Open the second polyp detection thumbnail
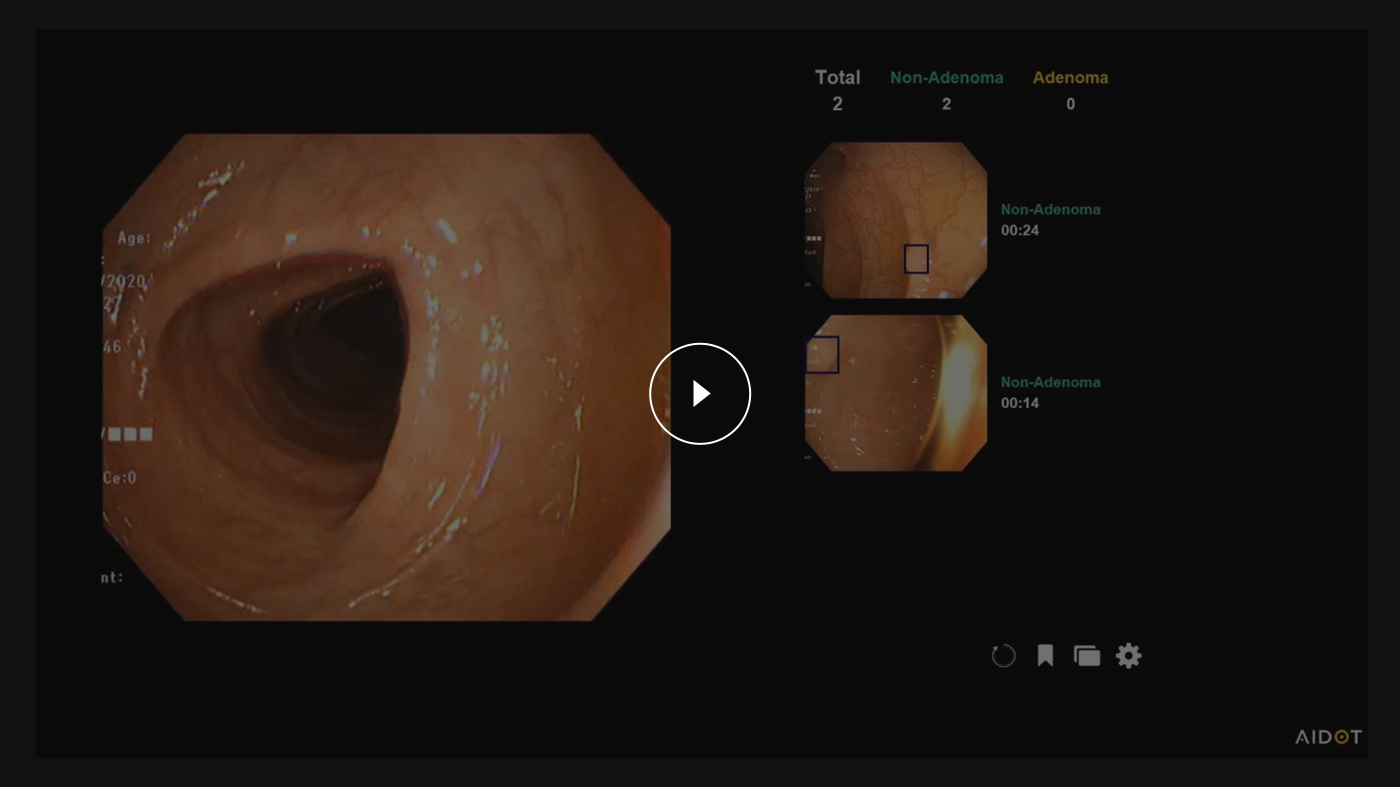1400x787 pixels. [x=895, y=393]
